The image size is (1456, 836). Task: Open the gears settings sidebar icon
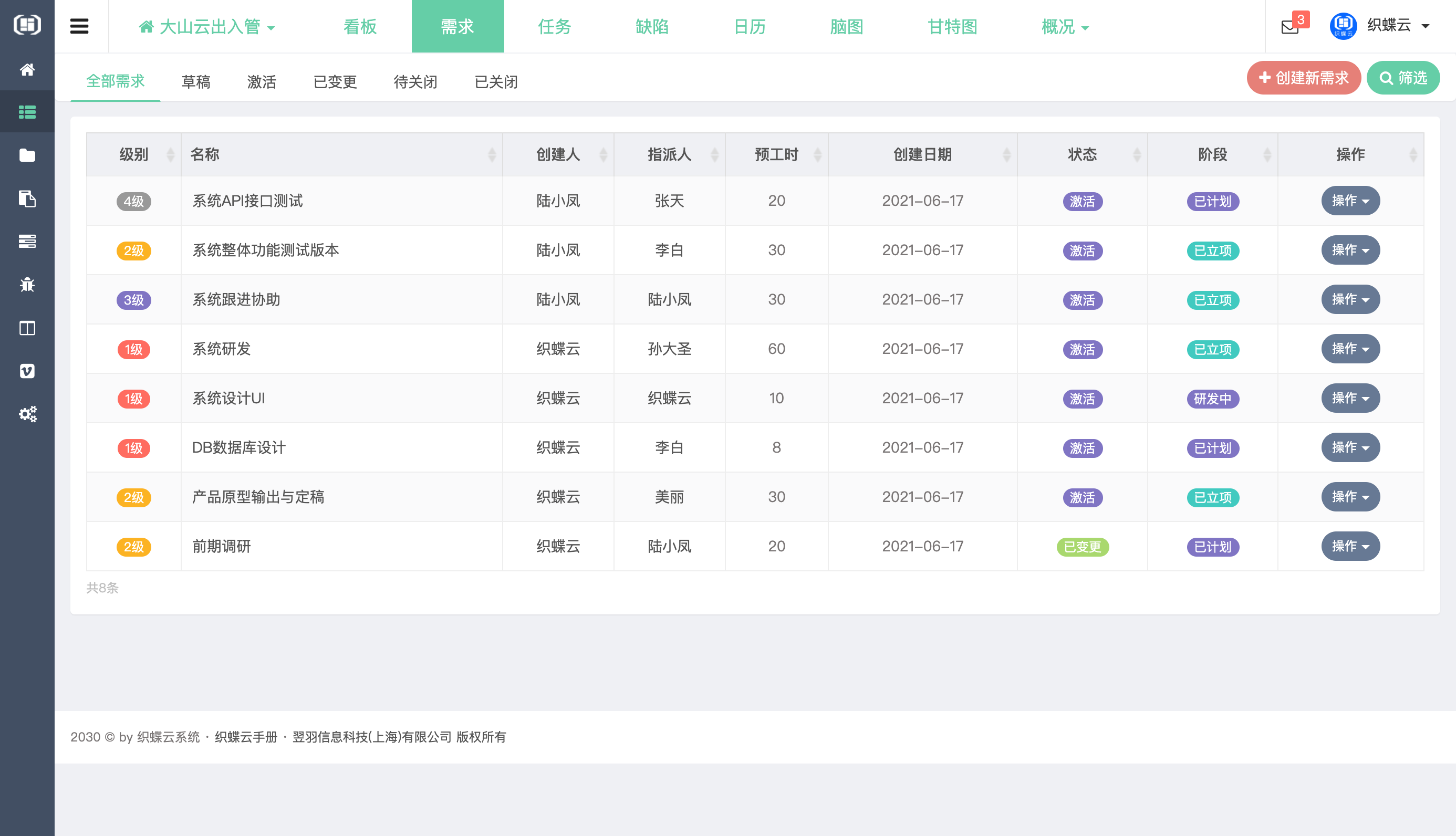pos(27,414)
